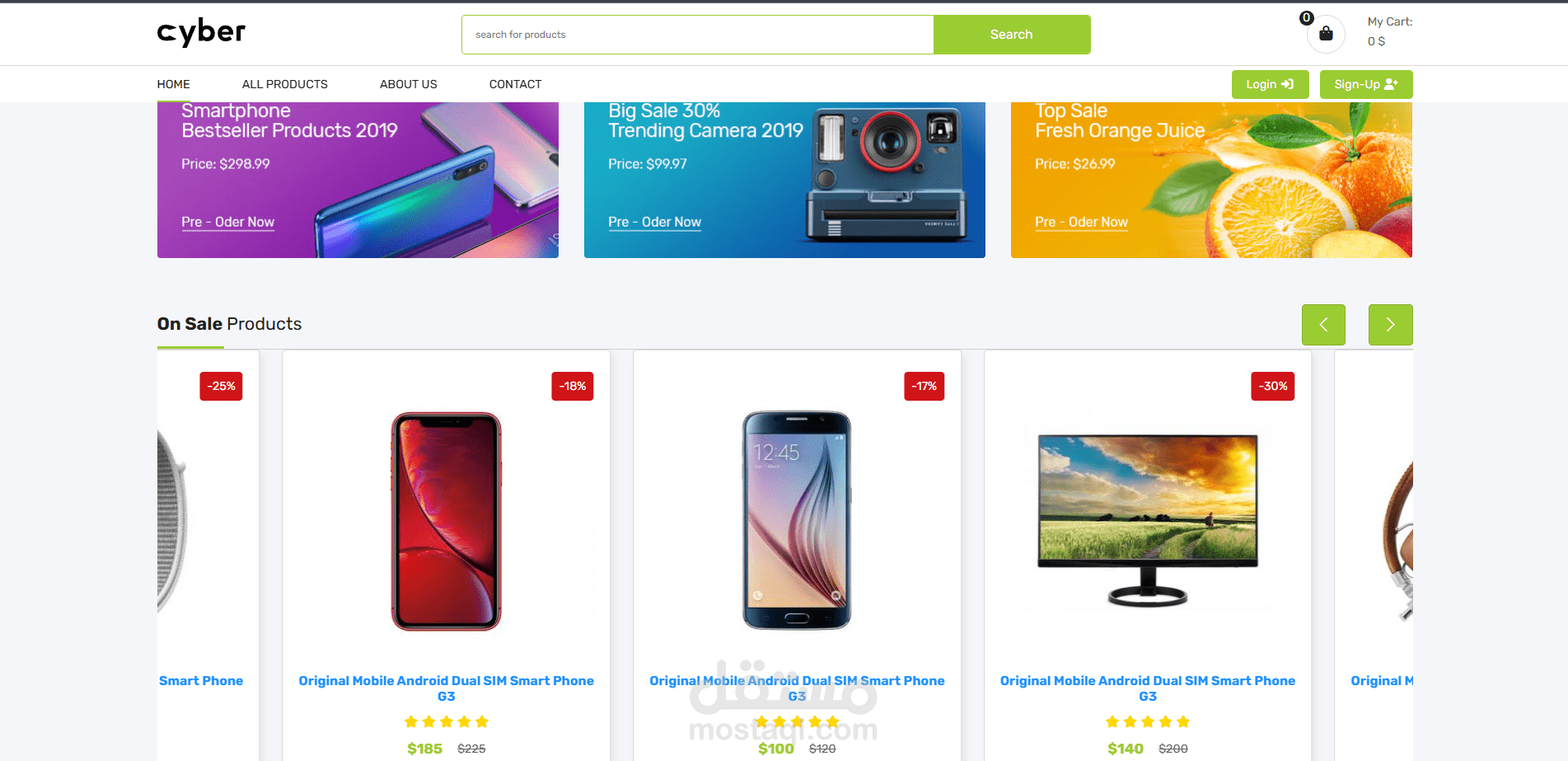Open the monitor product title link
The width and height of the screenshot is (1568, 761).
(1148, 688)
